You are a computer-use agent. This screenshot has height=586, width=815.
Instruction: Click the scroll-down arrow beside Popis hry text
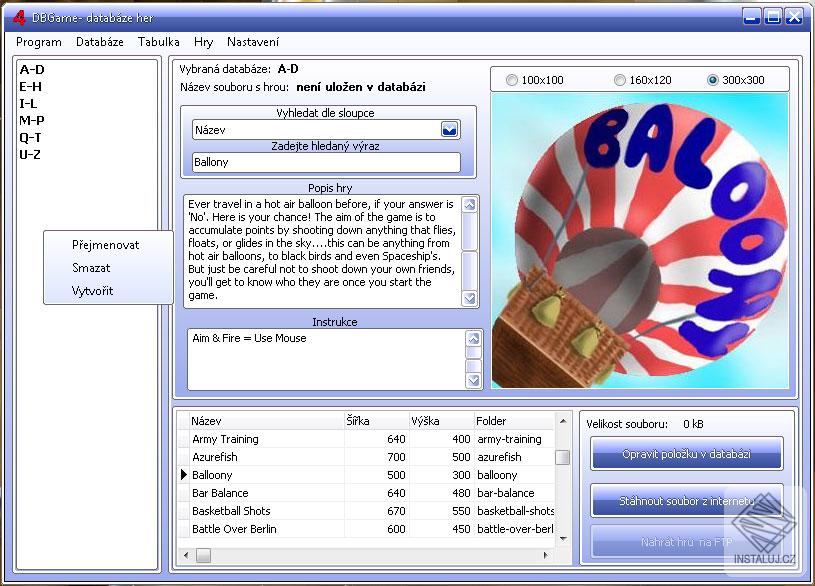click(x=470, y=300)
